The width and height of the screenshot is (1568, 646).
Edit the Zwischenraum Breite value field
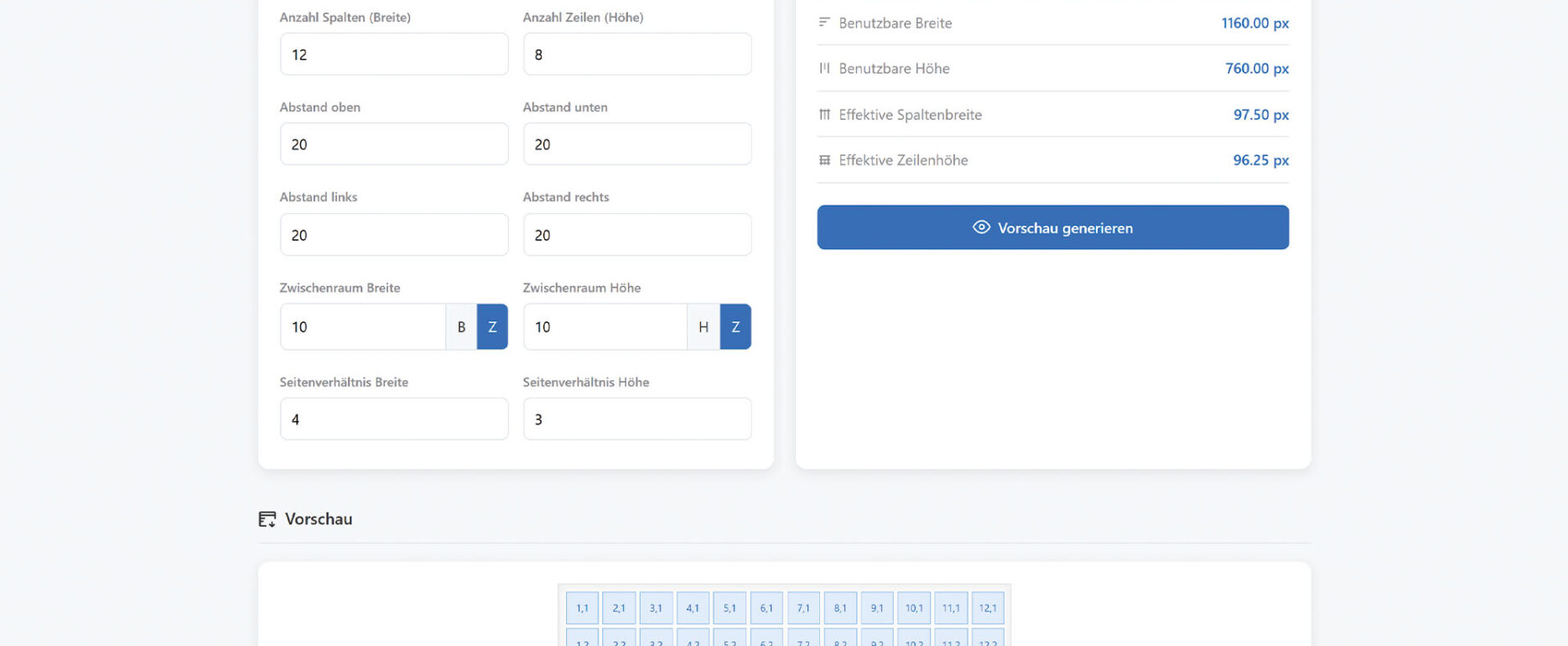[x=362, y=327]
